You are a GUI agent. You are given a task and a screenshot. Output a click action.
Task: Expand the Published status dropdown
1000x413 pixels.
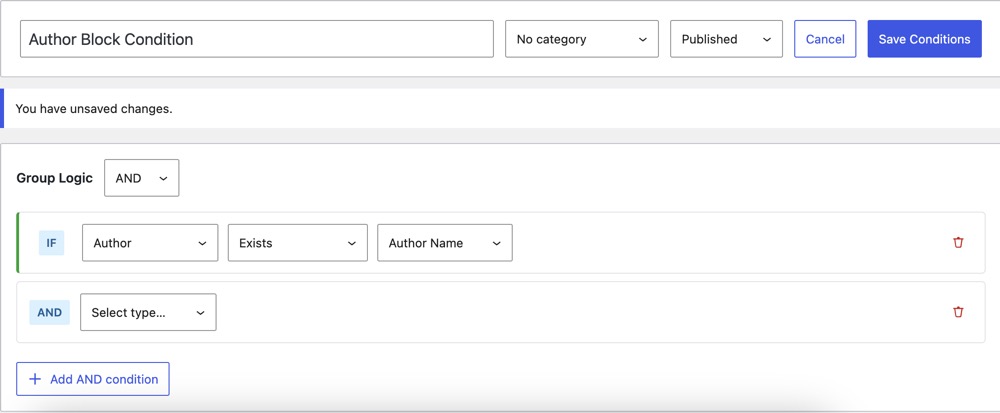(726, 39)
